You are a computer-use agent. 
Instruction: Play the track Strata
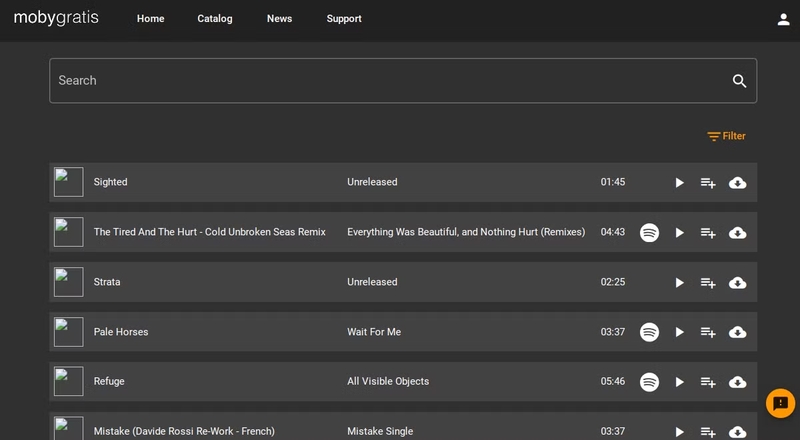point(679,283)
